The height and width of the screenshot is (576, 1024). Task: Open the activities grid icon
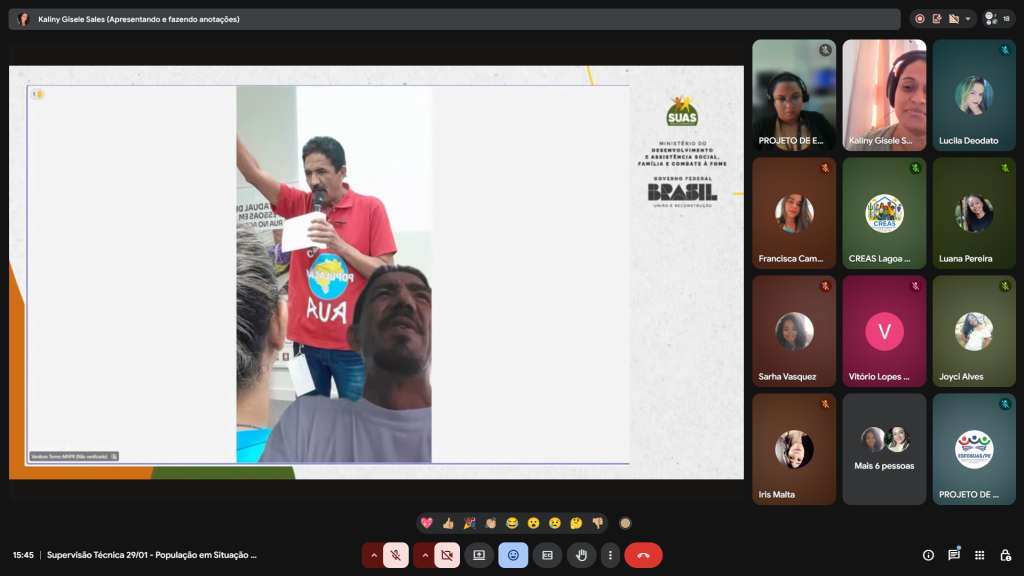[980, 555]
